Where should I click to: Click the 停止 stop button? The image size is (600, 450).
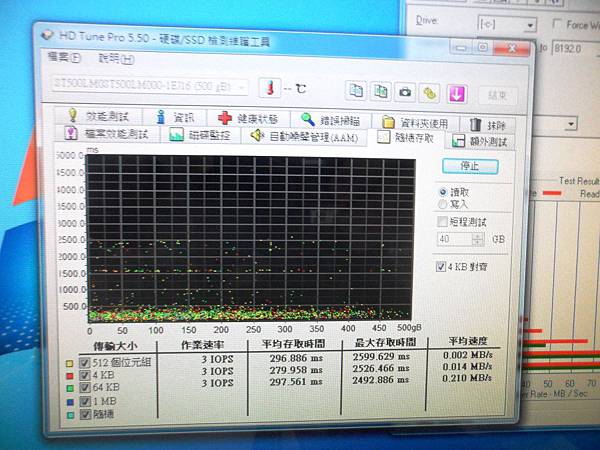coord(470,166)
